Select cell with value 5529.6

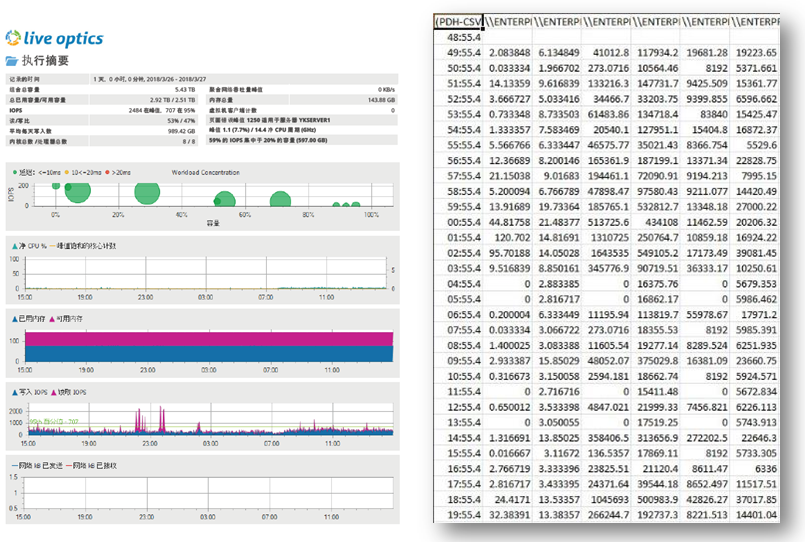coord(754,145)
